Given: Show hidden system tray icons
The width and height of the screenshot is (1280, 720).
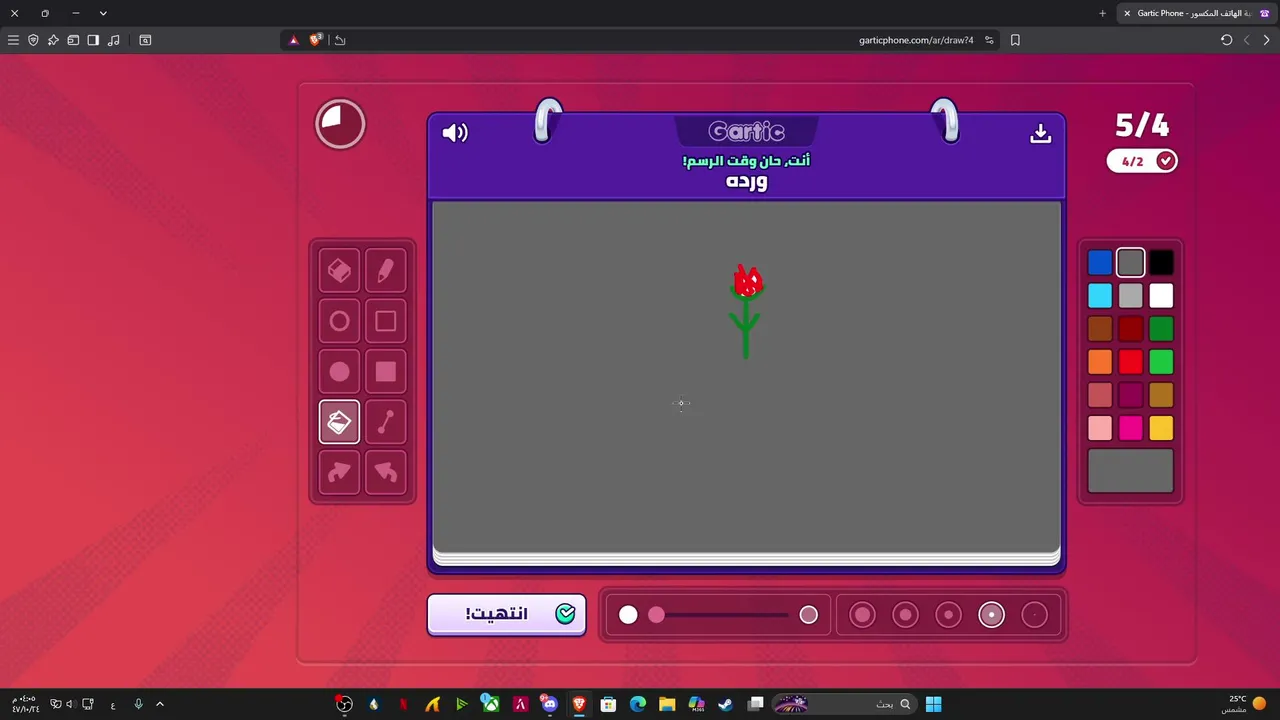Looking at the screenshot, I should point(159,704).
